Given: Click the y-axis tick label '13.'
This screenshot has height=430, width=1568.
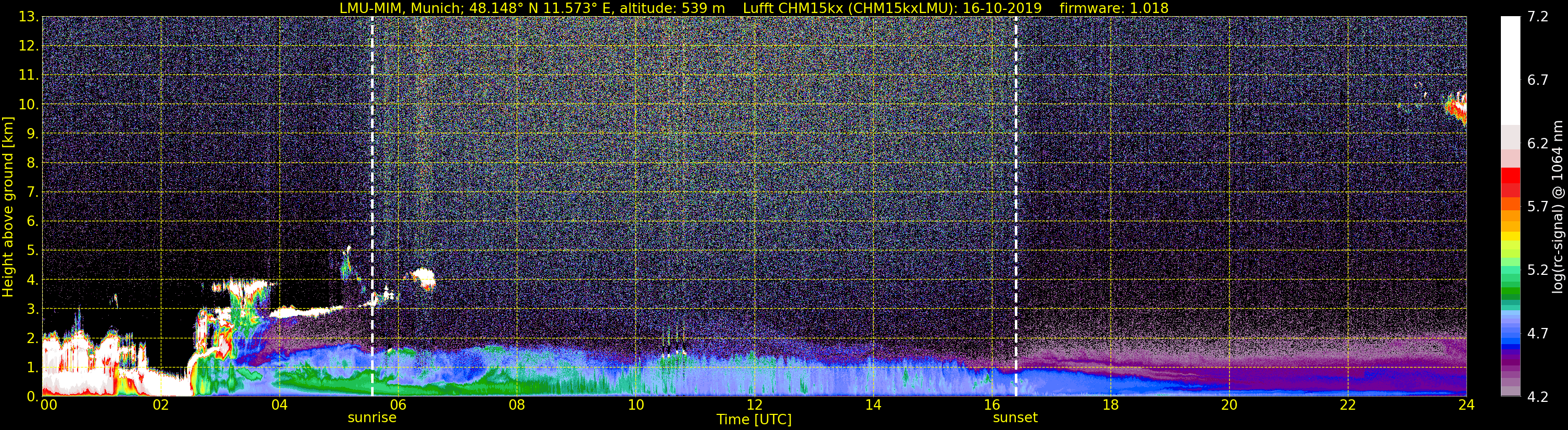Looking at the screenshot, I should pos(29,17).
